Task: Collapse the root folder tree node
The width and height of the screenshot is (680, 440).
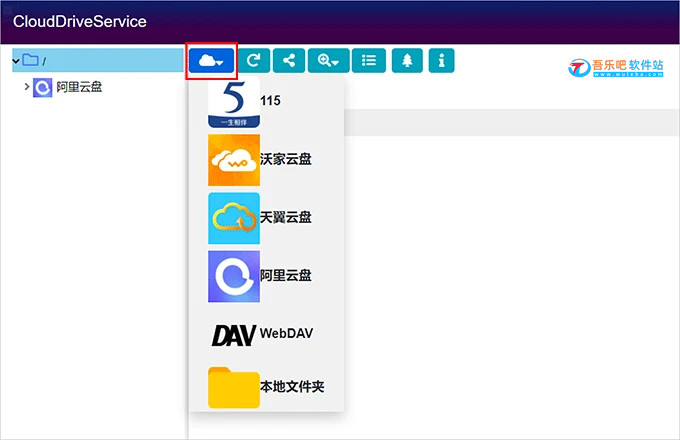Action: click(16, 61)
